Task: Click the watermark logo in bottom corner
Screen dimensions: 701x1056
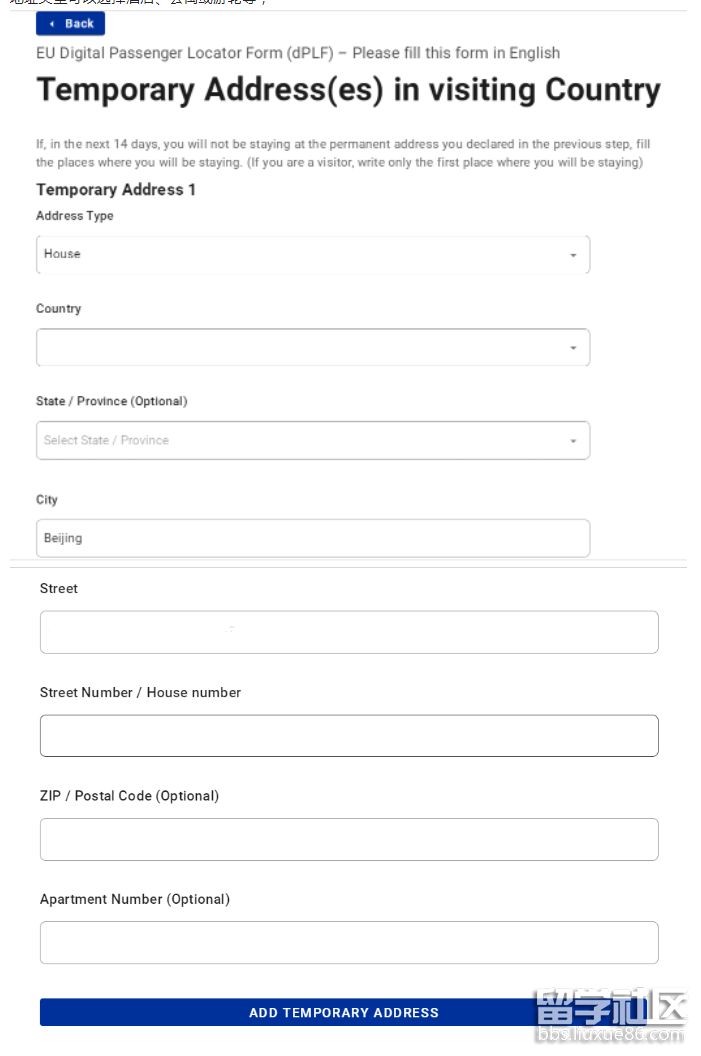Action: (x=610, y=1005)
